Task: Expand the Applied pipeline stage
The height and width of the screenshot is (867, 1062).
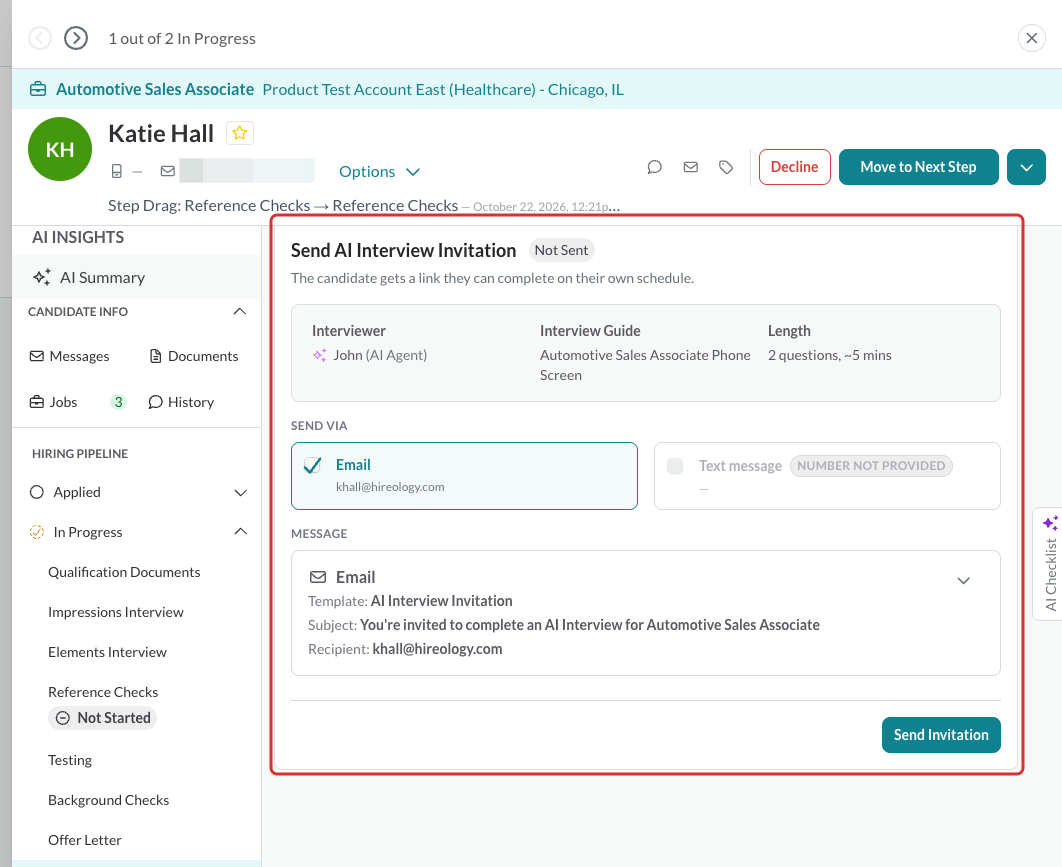Action: click(240, 492)
